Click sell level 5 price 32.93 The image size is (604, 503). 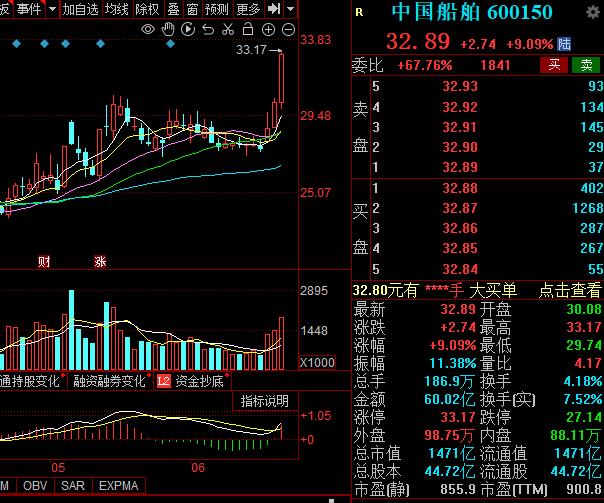tap(460, 86)
